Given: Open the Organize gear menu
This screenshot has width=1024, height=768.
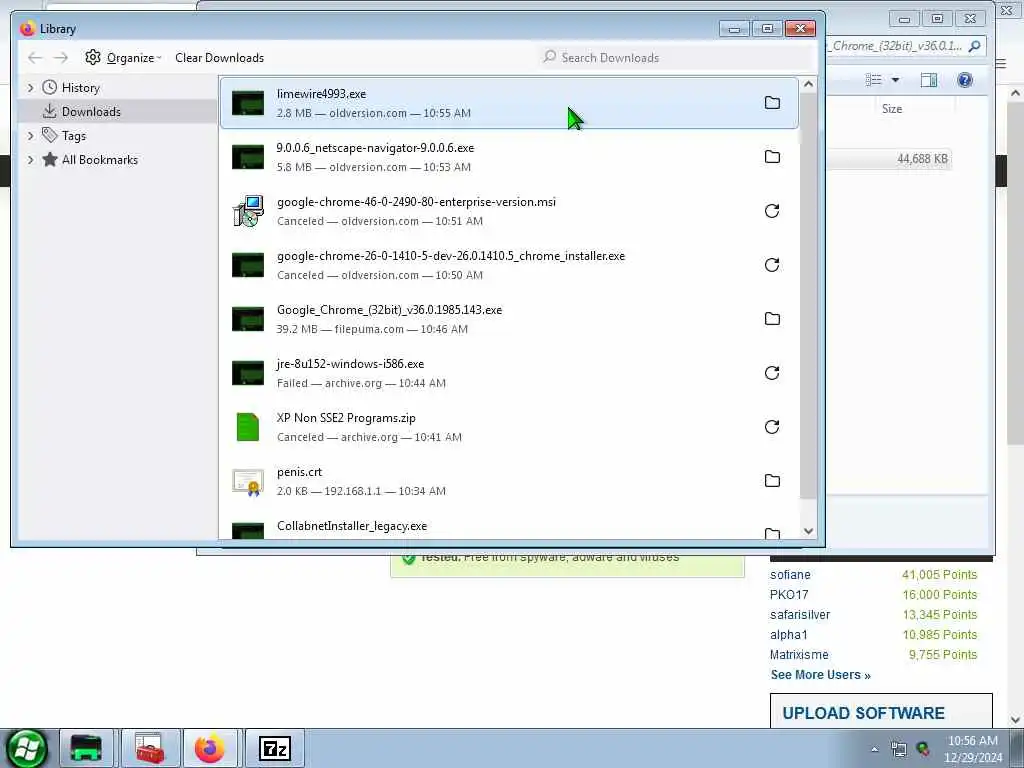Looking at the screenshot, I should coord(123,57).
